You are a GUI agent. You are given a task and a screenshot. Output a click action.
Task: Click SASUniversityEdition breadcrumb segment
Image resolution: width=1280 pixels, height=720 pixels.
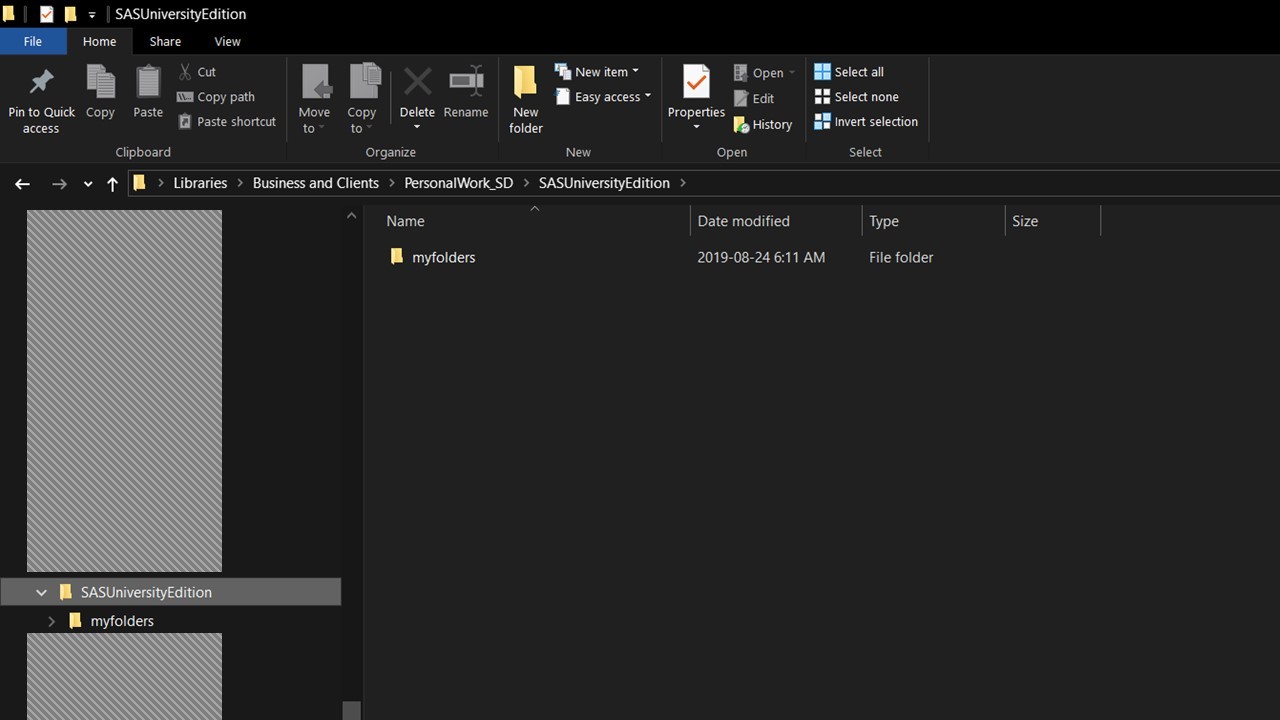[604, 183]
